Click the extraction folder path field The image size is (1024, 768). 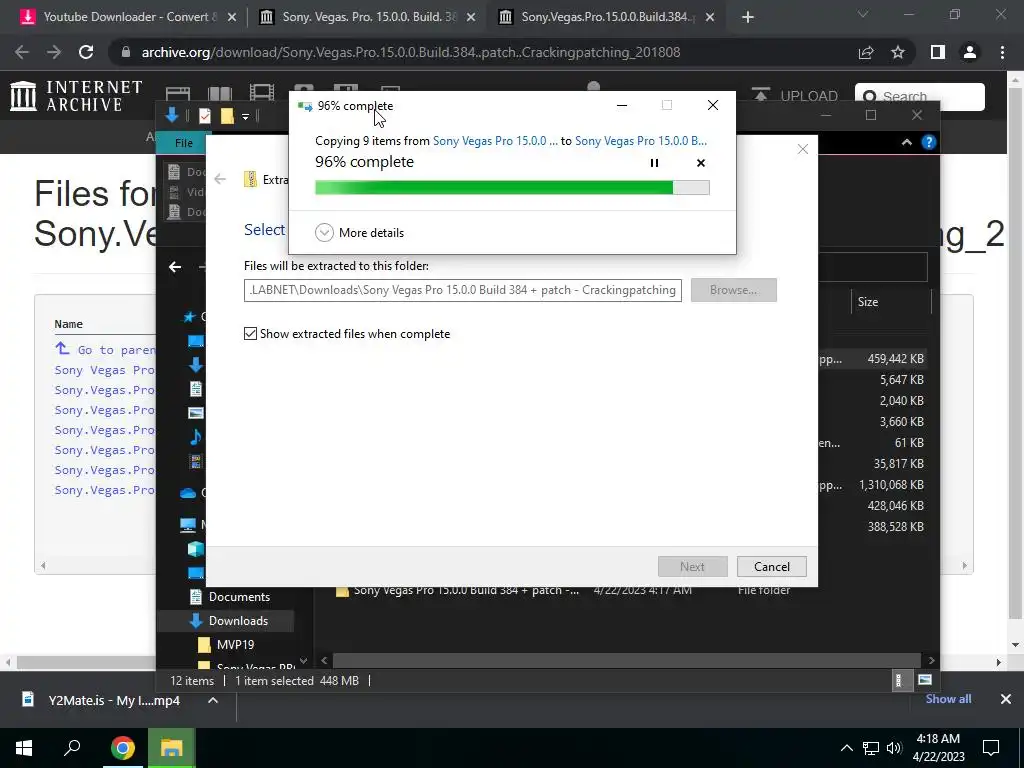tap(462, 290)
